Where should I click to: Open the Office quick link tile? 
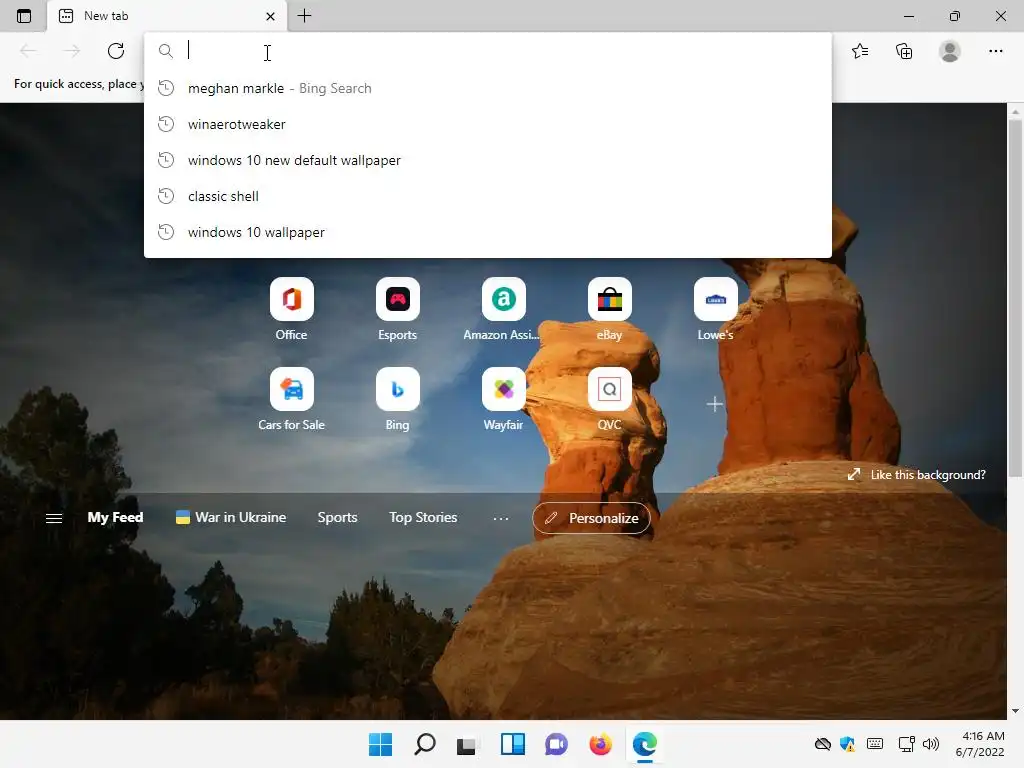291,299
